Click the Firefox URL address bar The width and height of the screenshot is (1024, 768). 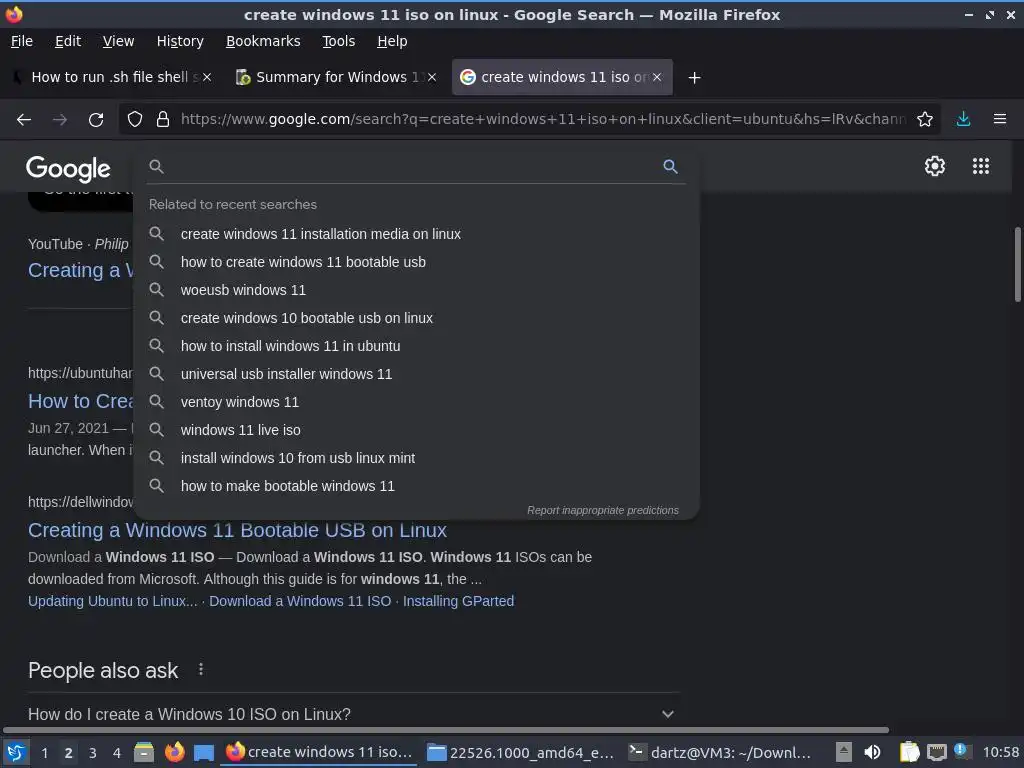[542, 120]
